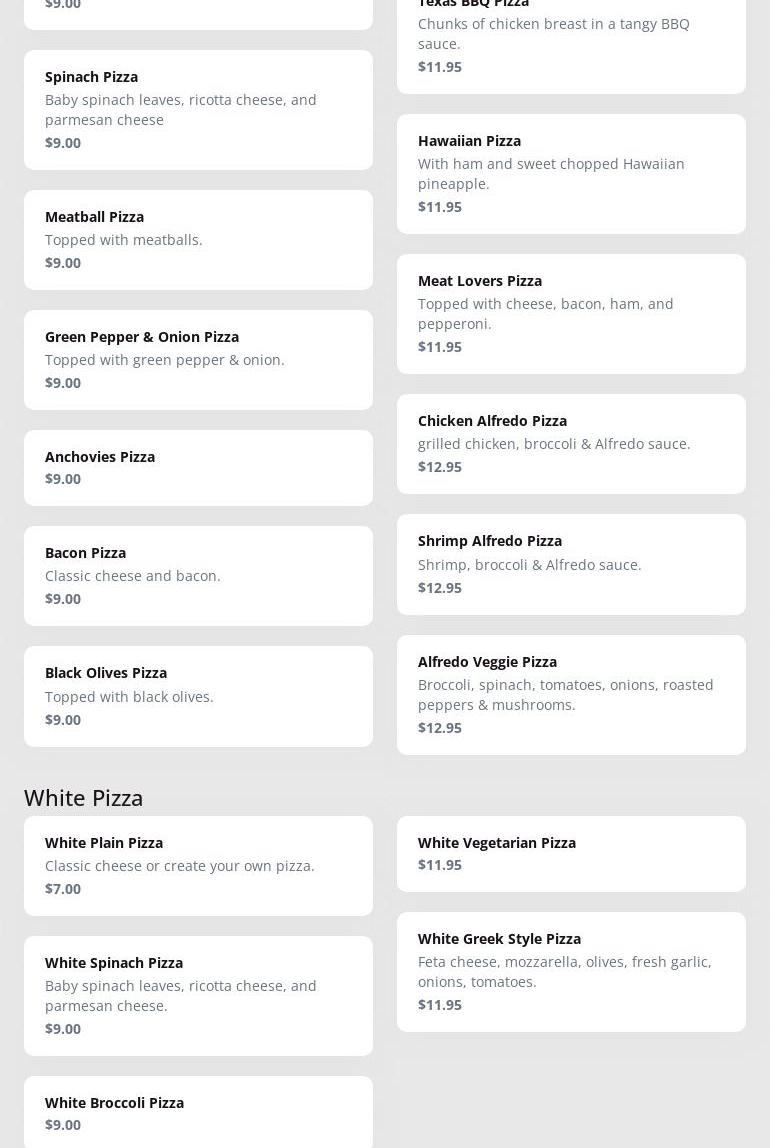Select the Meat Lovers Pizza card
The width and height of the screenshot is (770, 1148).
pos(571,314)
